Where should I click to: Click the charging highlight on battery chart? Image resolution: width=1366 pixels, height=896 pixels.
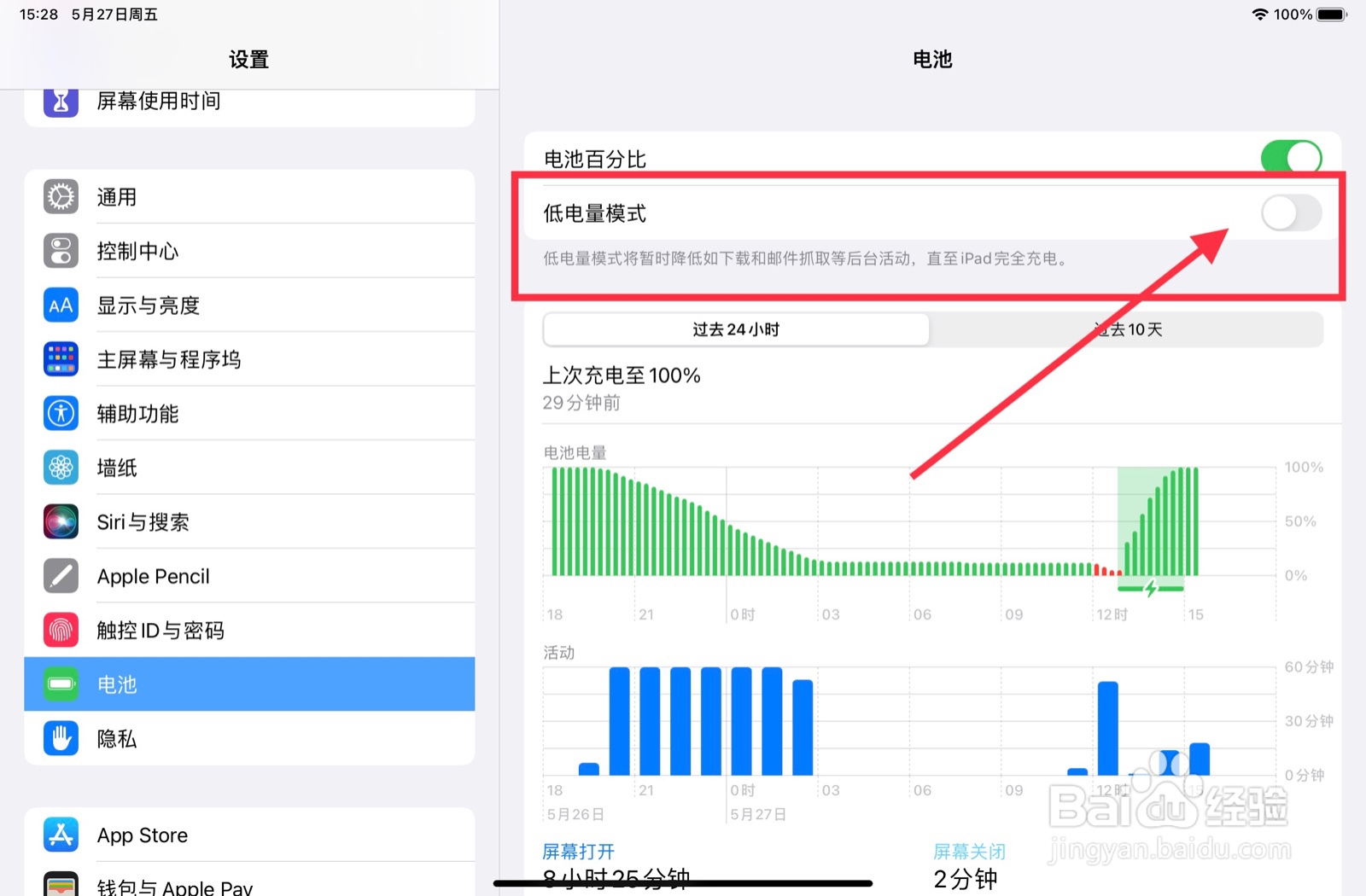pos(1153,529)
